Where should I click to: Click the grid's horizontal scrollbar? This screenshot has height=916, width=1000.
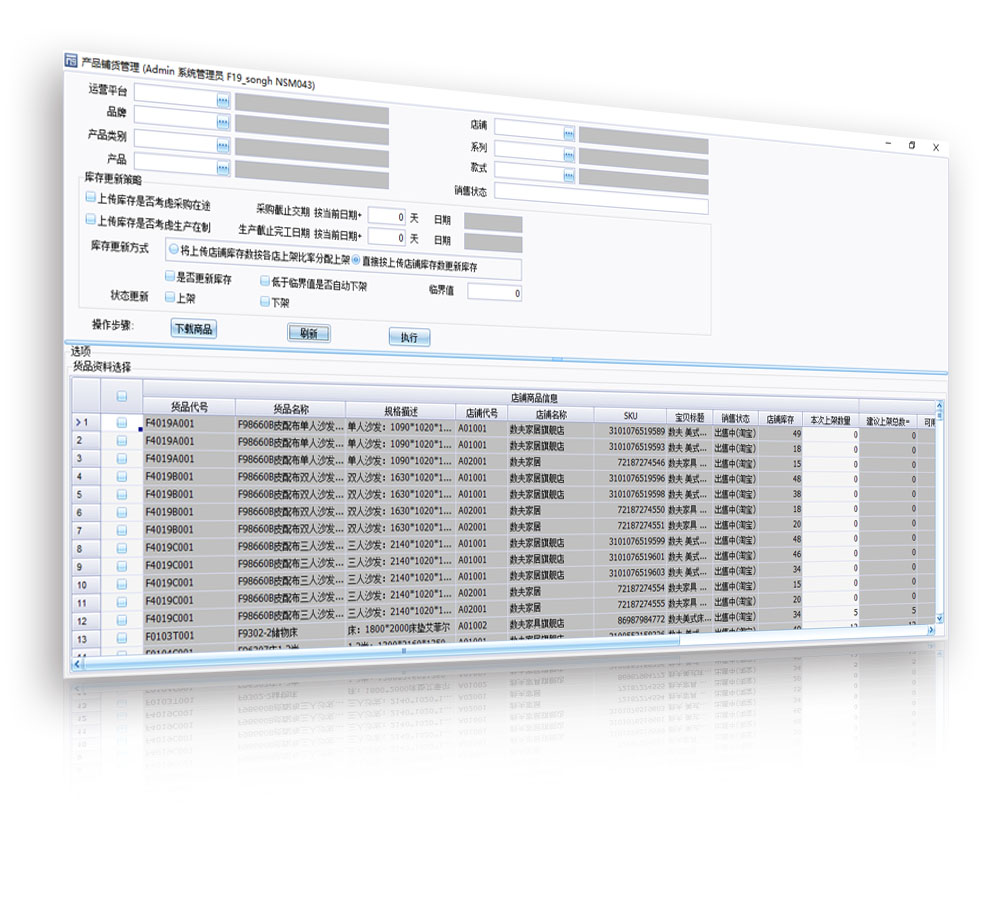[x=400, y=651]
